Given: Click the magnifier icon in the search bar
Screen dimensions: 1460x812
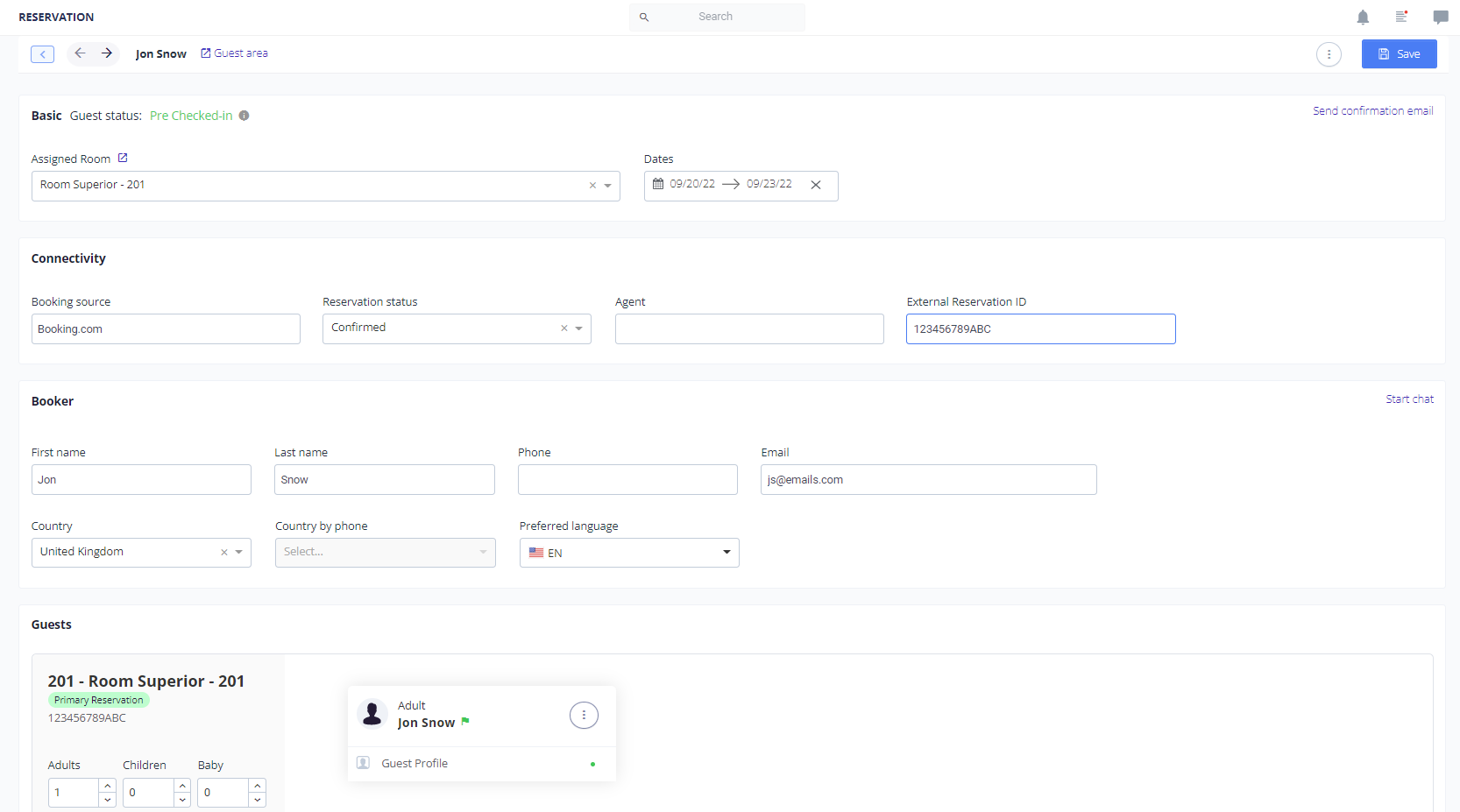Looking at the screenshot, I should [x=644, y=17].
